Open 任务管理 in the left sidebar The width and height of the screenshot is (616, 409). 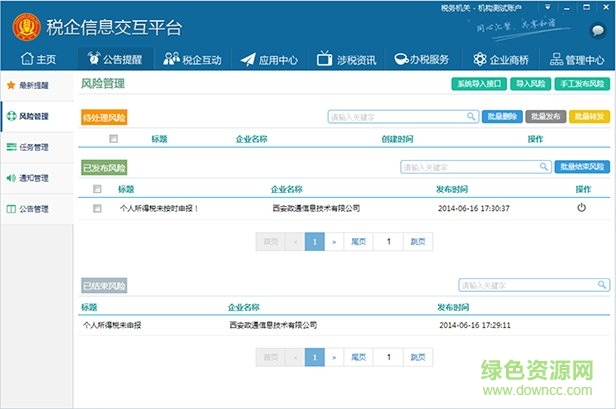click(x=33, y=147)
